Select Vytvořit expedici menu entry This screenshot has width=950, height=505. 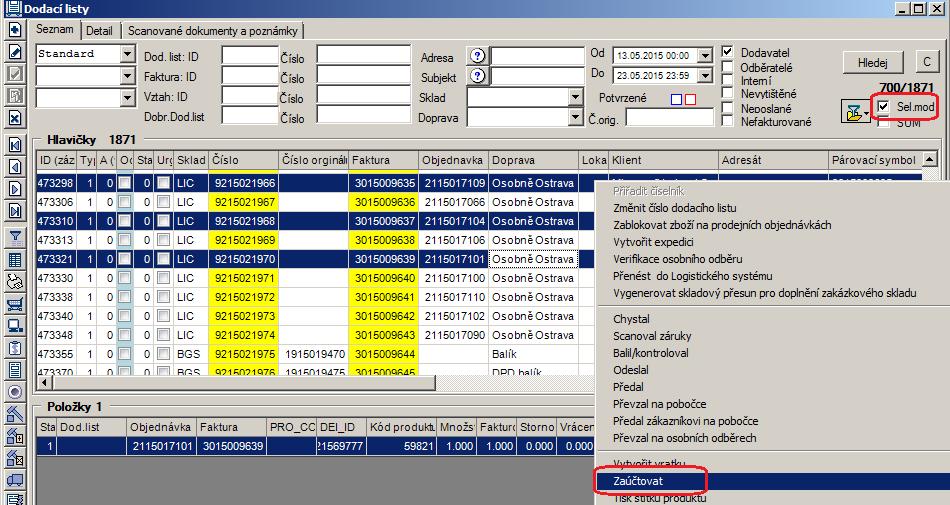653,242
